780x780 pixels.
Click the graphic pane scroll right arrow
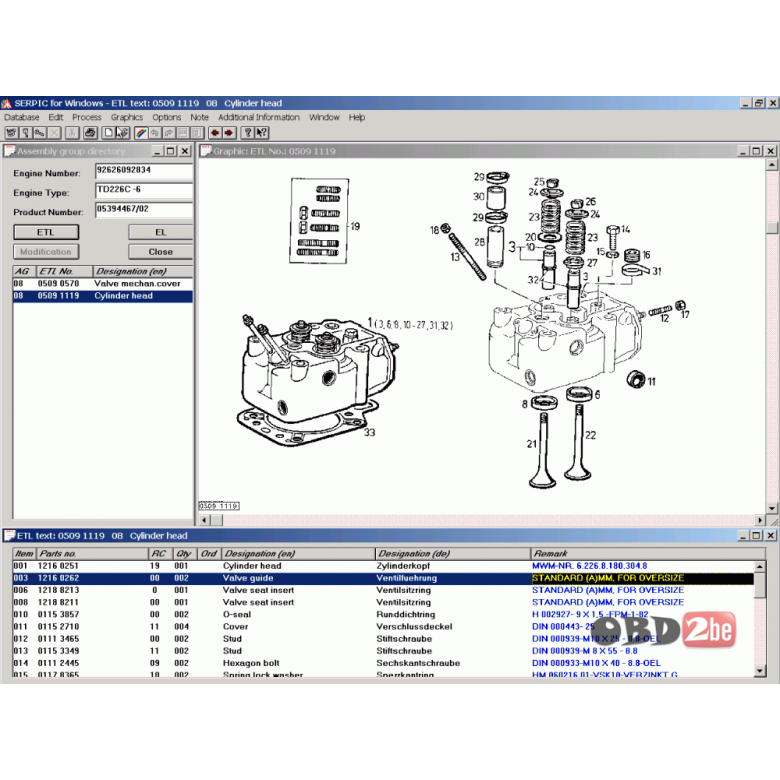pyautogui.click(x=760, y=520)
